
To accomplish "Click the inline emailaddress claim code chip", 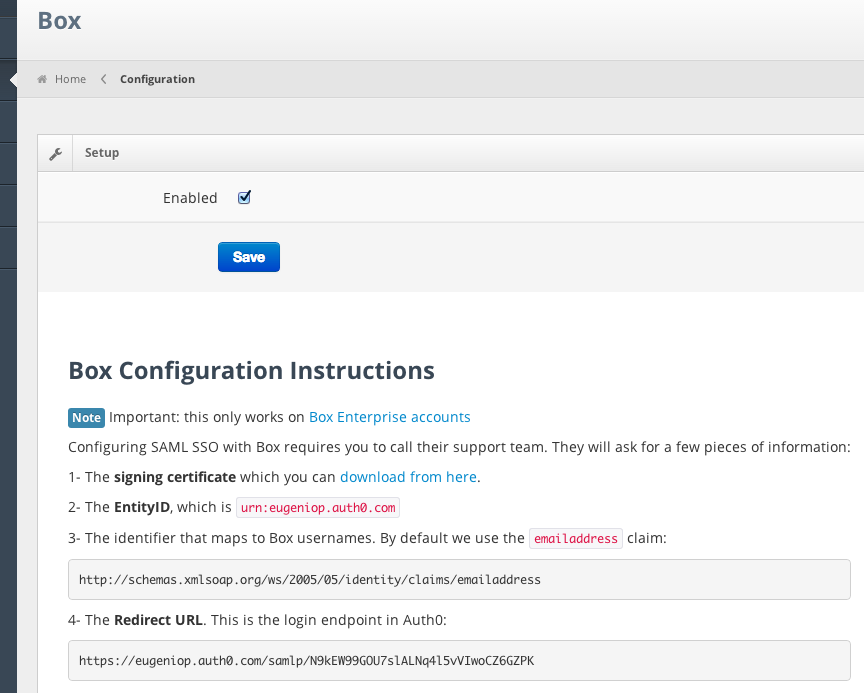I will click(x=575, y=538).
